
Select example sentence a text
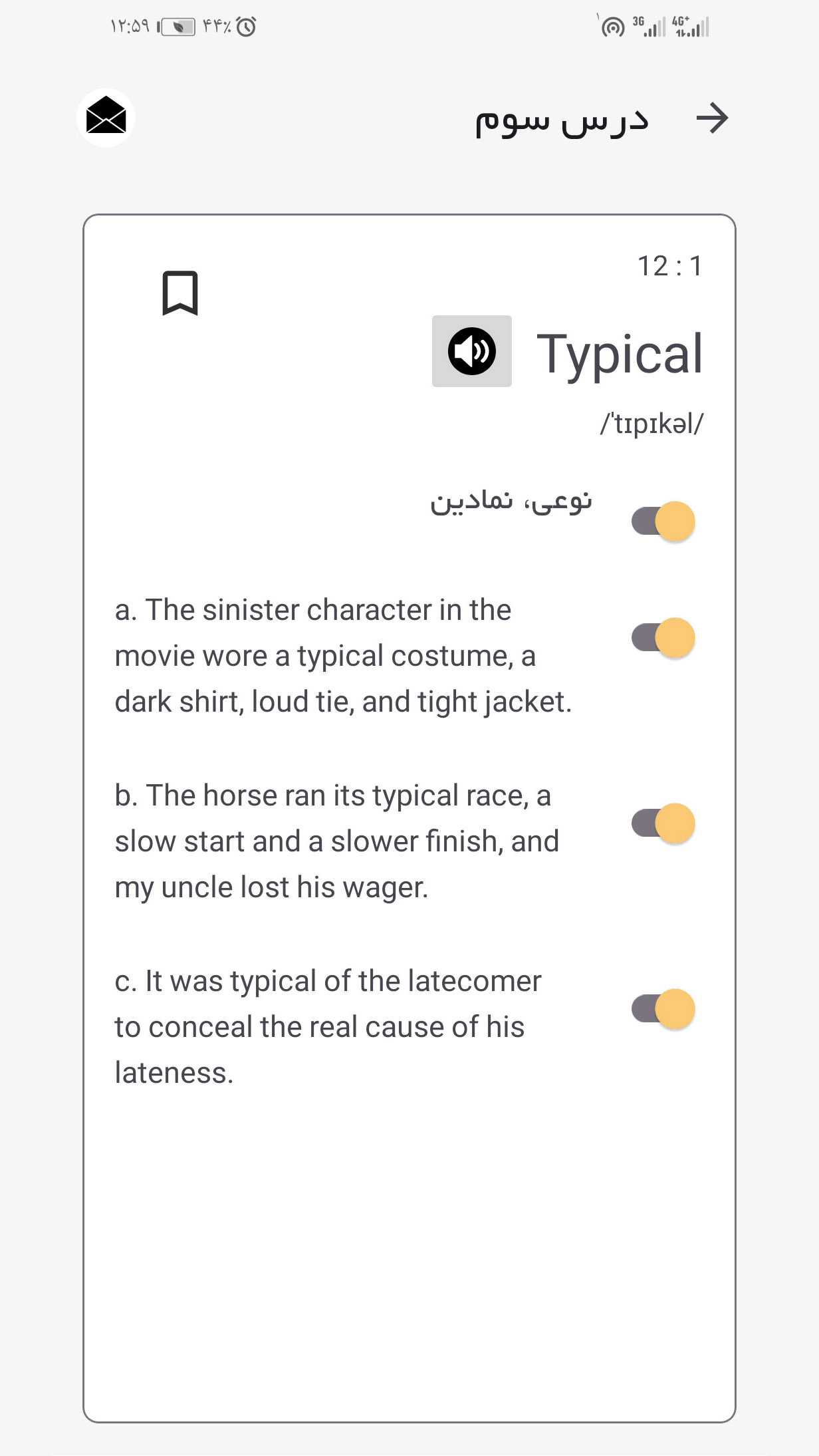coord(343,656)
